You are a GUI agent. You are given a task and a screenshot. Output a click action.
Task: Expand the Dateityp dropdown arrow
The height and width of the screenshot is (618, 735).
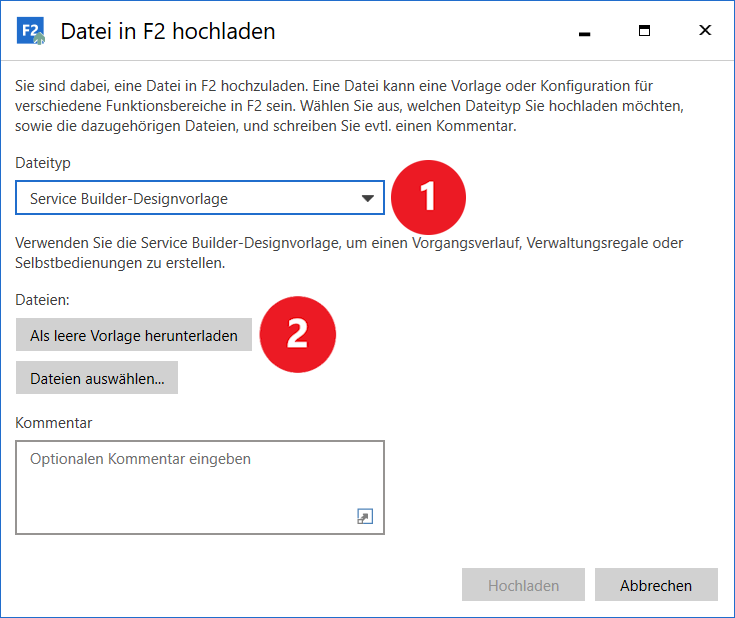[x=367, y=198]
